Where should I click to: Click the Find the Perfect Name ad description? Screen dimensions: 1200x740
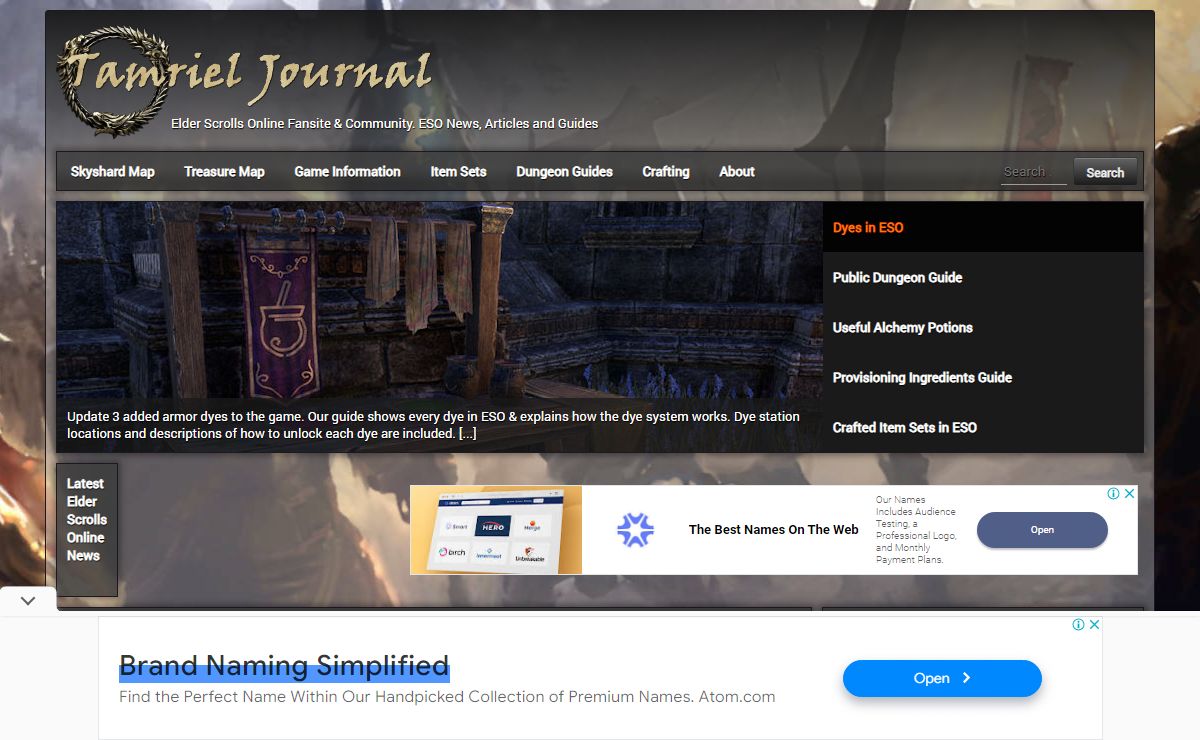(x=447, y=697)
